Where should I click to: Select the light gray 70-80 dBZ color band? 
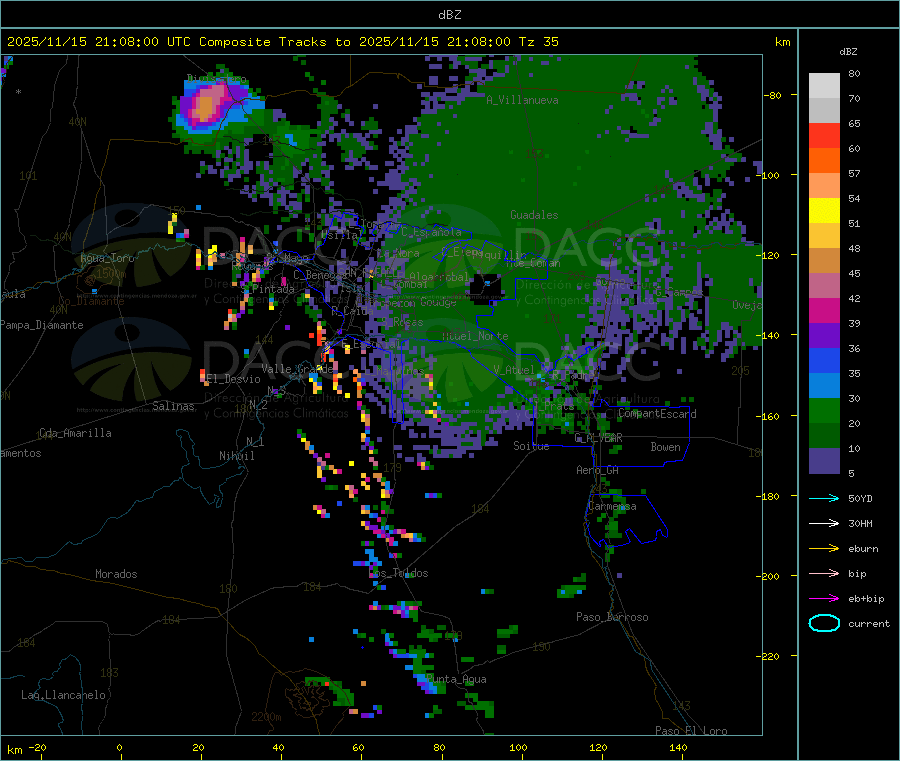(x=824, y=86)
